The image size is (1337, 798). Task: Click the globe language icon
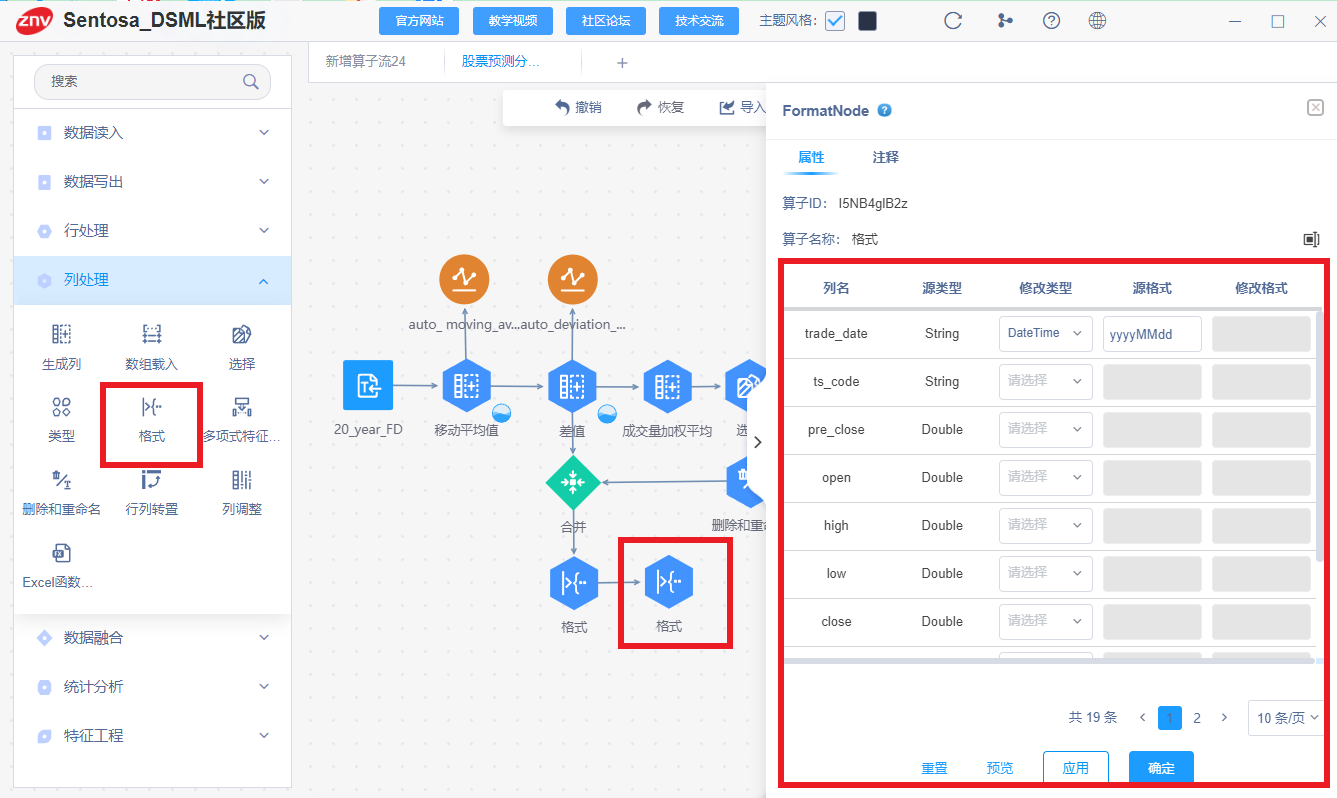click(x=1097, y=21)
